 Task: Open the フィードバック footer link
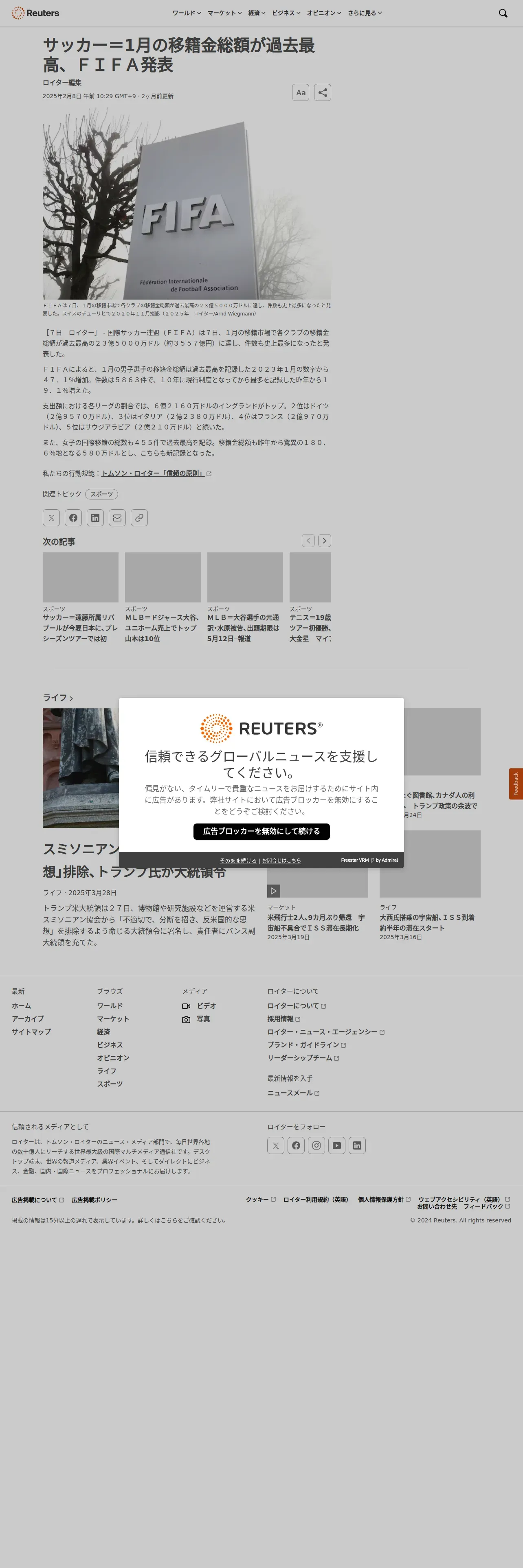tap(486, 1207)
